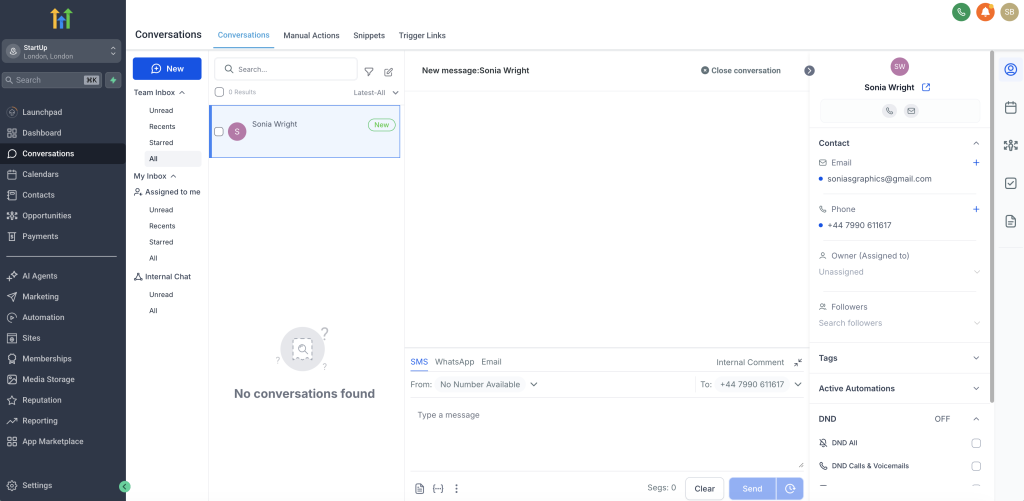This screenshot has height=501, width=1024.
Task: Check DND Calls & Voicemails box
Action: 976,466
